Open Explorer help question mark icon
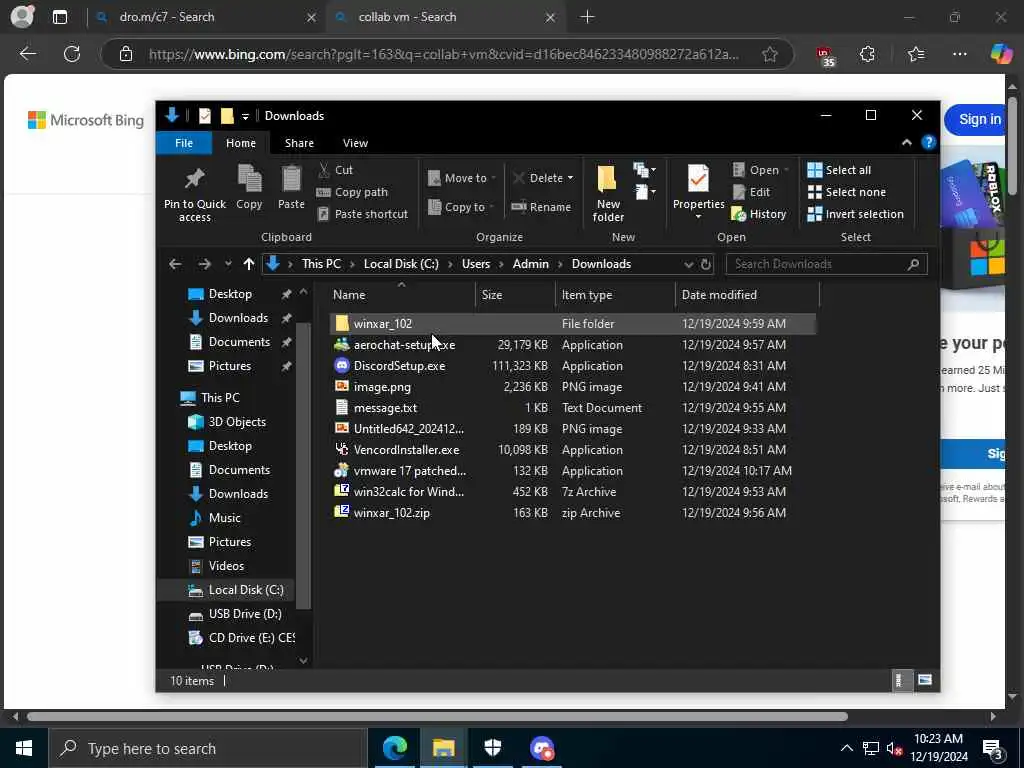Screen dimensions: 1024x768 [x=928, y=142]
